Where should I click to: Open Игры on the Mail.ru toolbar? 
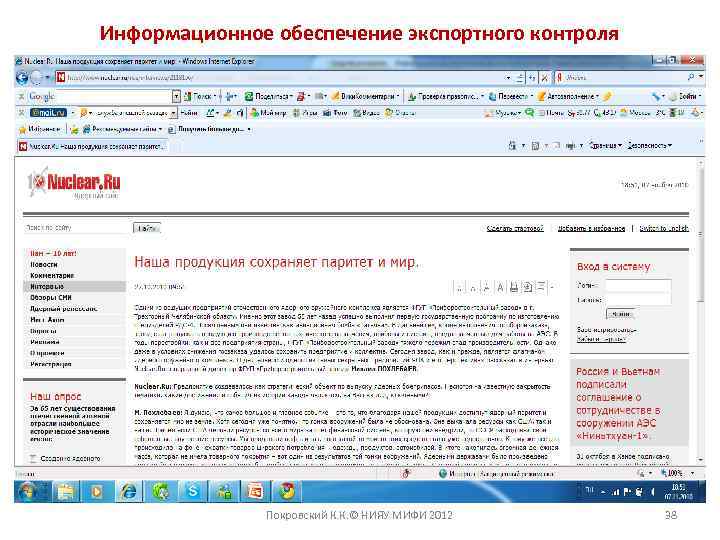(305, 113)
